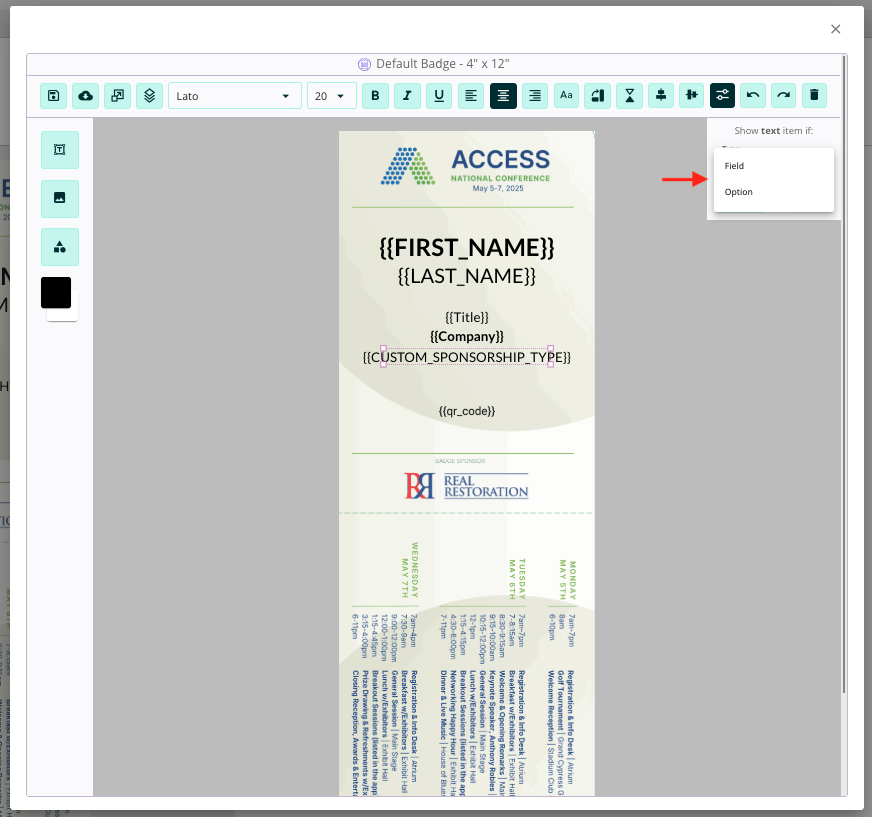Toggle italic formatting

pyautogui.click(x=407, y=96)
